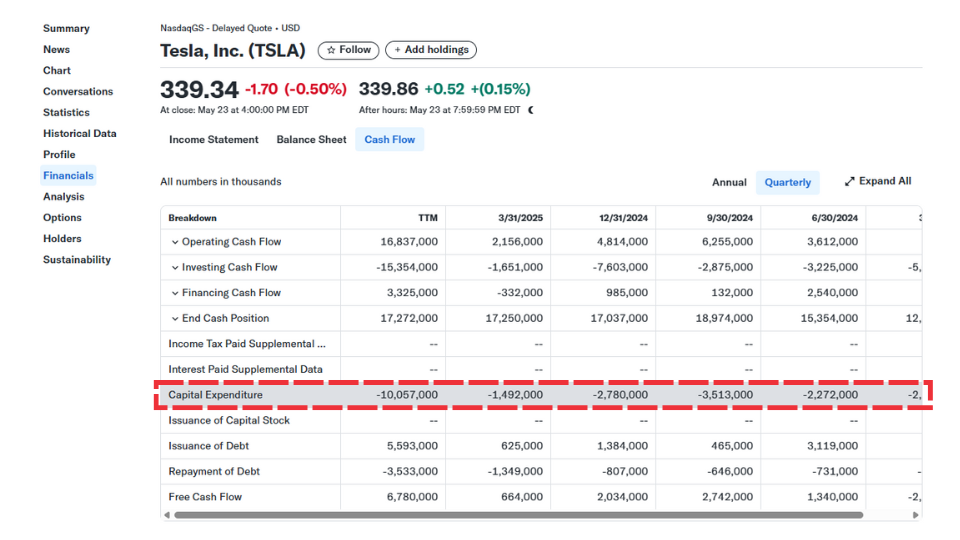This screenshot has height=540, width=960.
Task: Click the Expand All arrows icon
Action: point(849,182)
